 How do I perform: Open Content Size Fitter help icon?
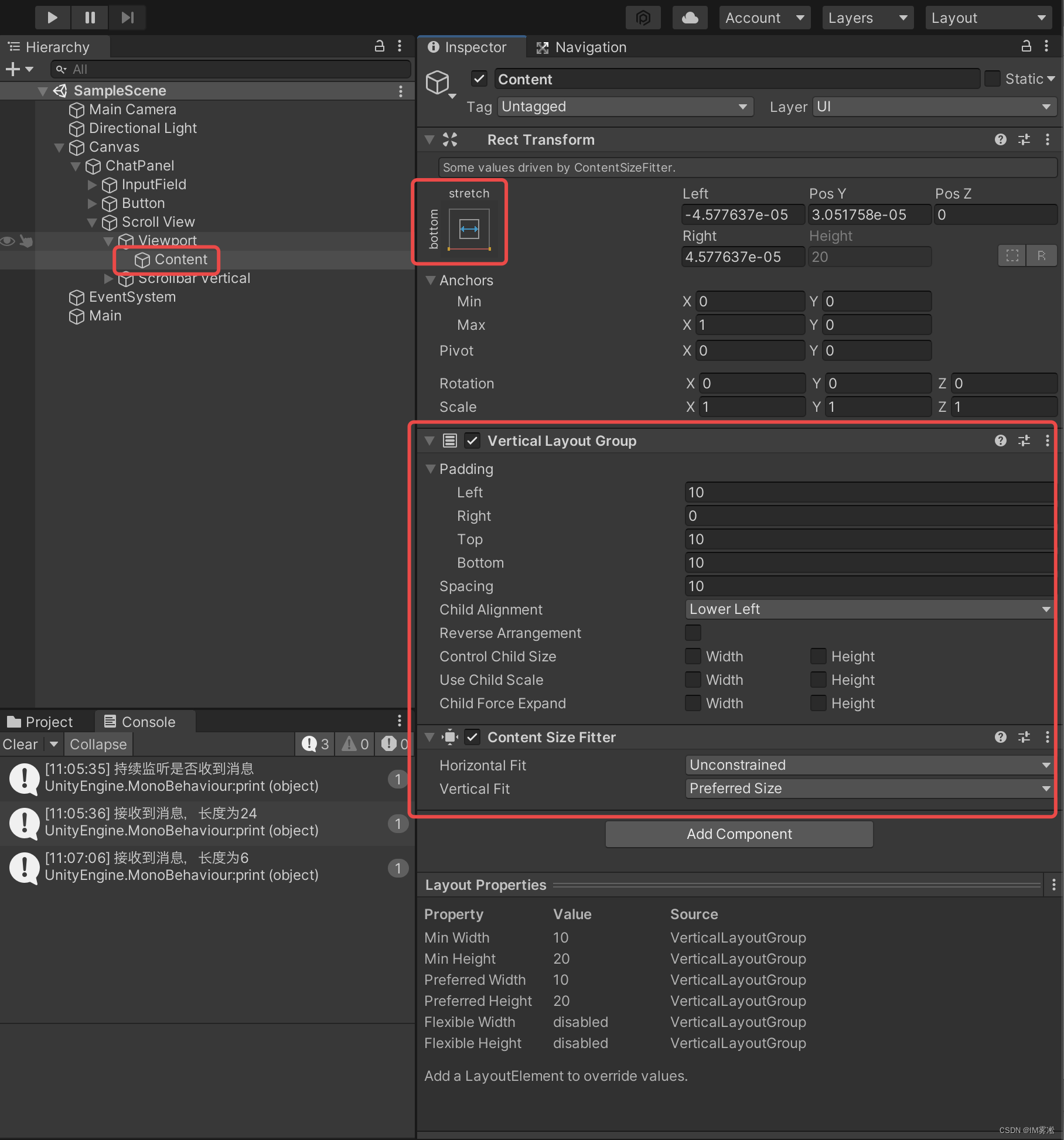click(x=1001, y=737)
